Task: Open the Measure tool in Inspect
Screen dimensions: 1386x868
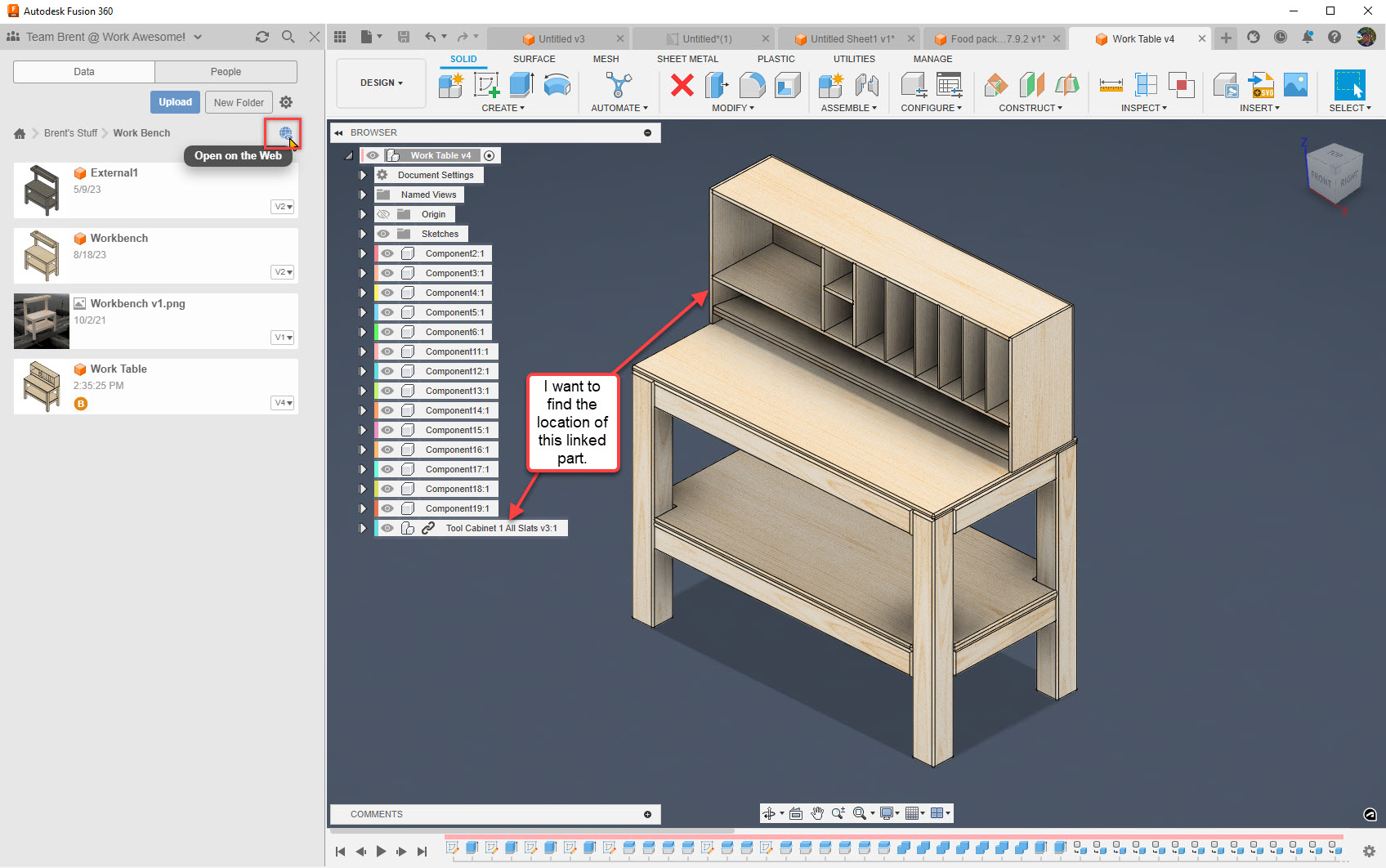Action: coord(1110,85)
